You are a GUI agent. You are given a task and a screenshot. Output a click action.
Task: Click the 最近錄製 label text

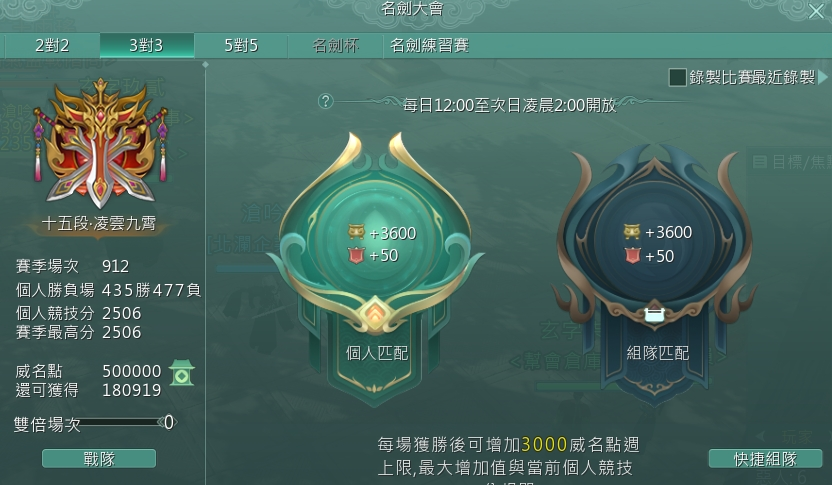click(x=784, y=77)
